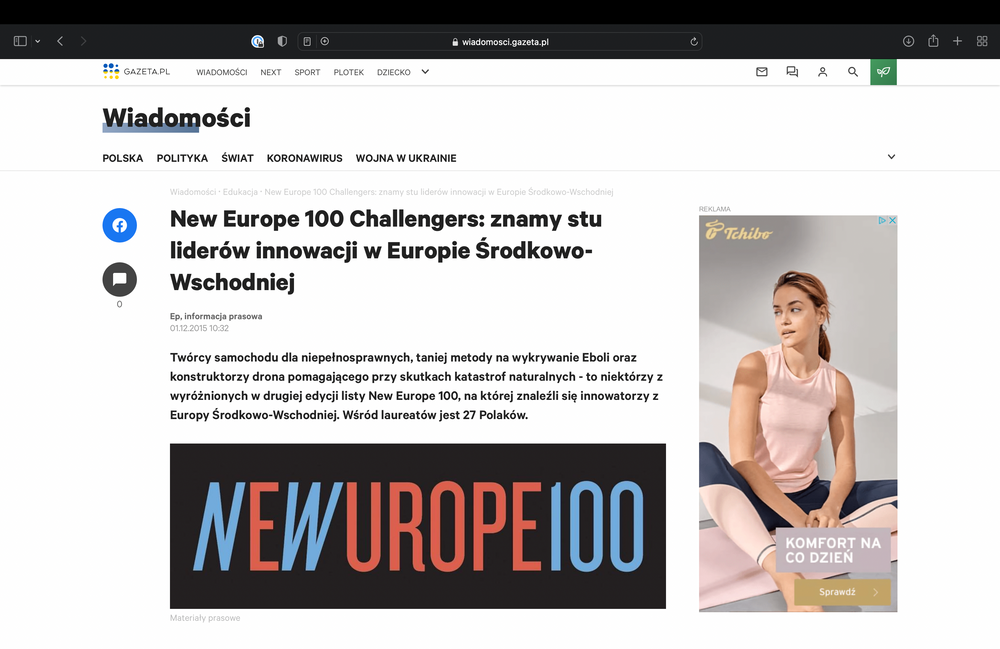1000x649 pixels.
Task: Open a new tab
Action: 957,41
